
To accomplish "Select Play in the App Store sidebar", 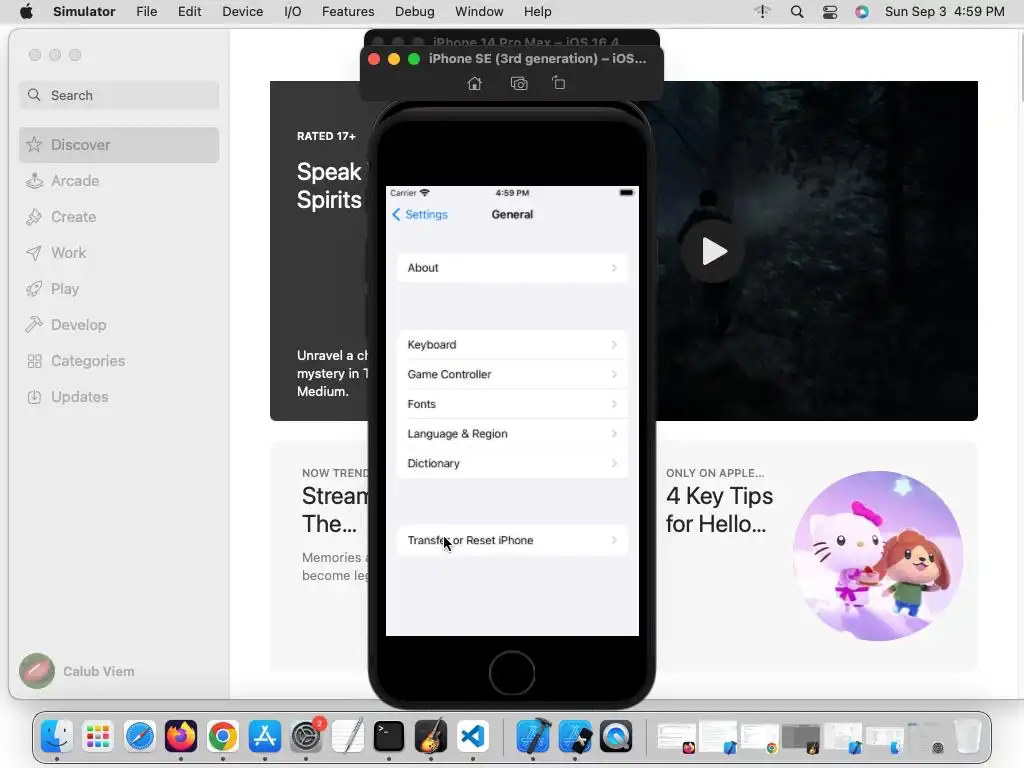I will coord(119,289).
